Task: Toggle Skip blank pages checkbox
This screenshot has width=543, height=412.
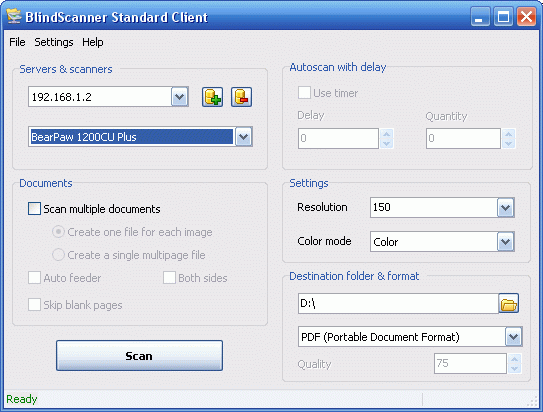Action: pos(34,305)
